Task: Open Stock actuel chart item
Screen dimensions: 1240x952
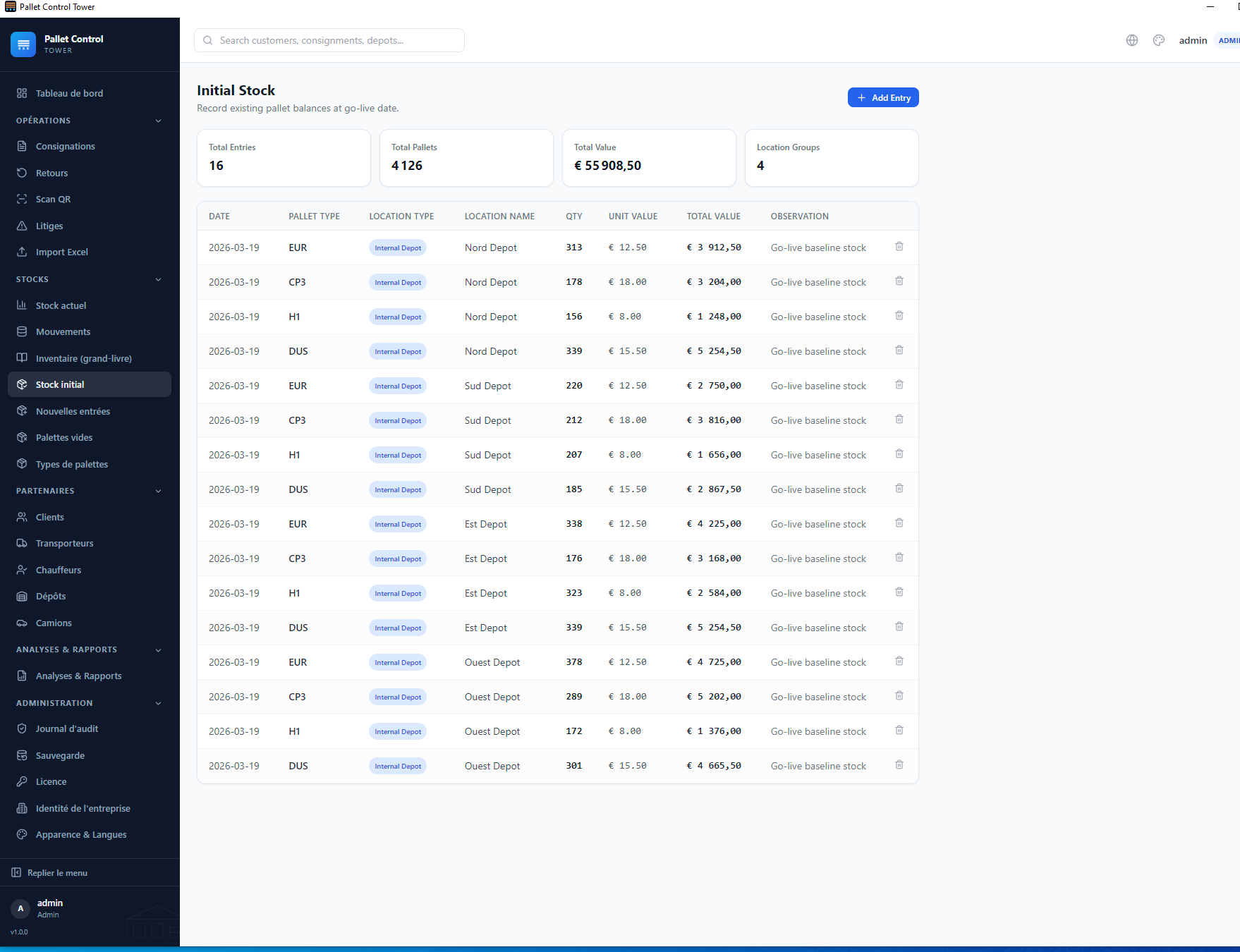Action: click(90, 305)
